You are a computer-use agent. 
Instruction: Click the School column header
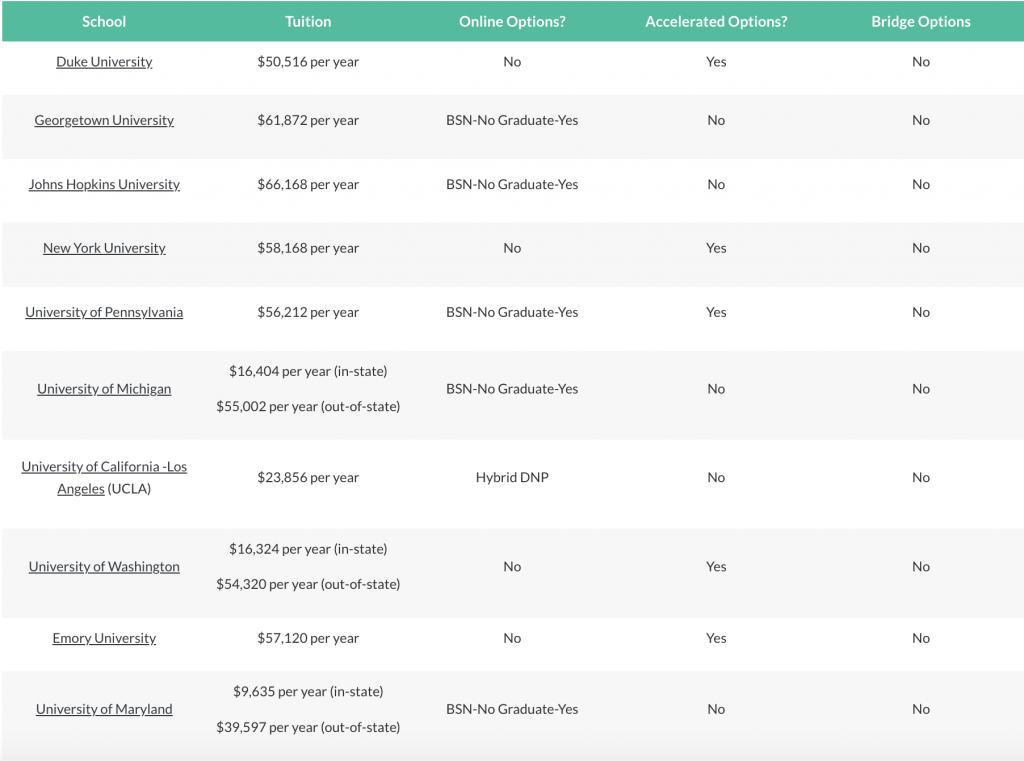click(x=104, y=22)
